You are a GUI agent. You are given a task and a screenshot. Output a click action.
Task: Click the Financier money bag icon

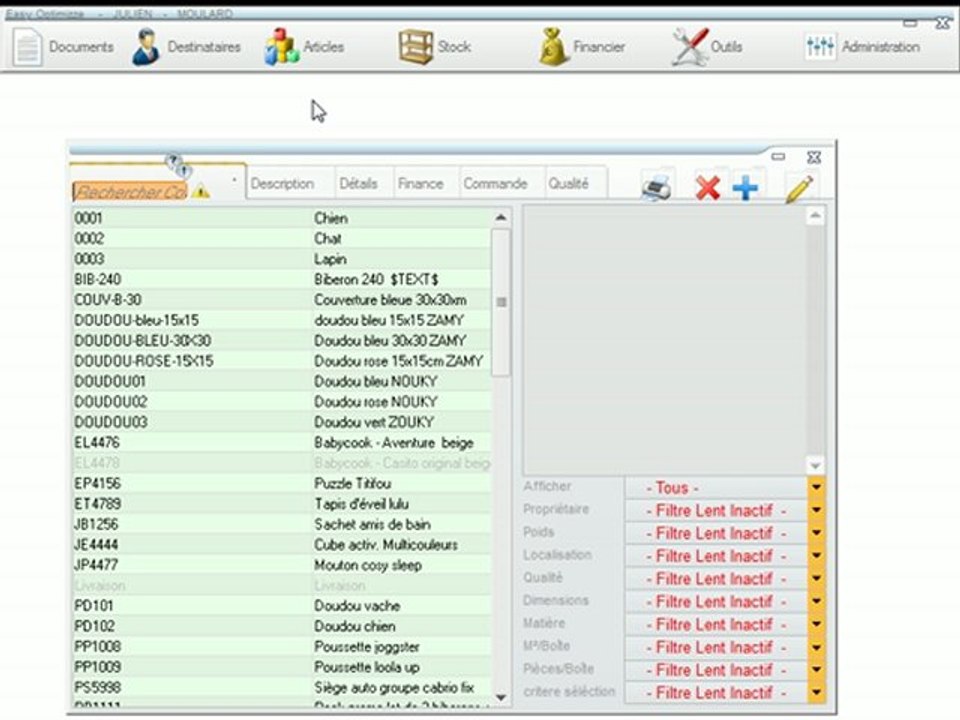pyautogui.click(x=554, y=47)
